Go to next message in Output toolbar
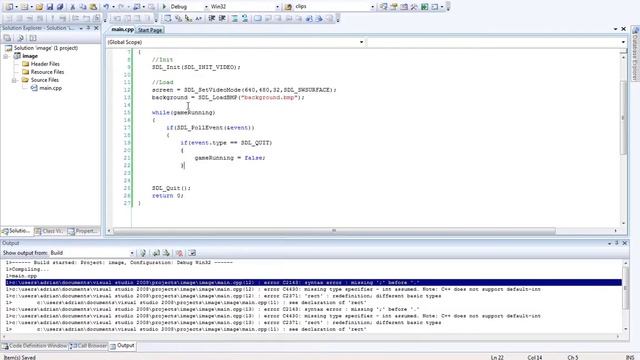Viewport: 640px width, 360px height. tap(166, 253)
